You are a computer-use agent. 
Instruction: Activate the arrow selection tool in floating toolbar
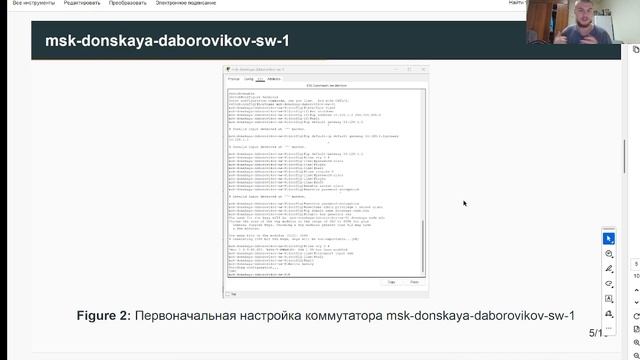(x=609, y=239)
